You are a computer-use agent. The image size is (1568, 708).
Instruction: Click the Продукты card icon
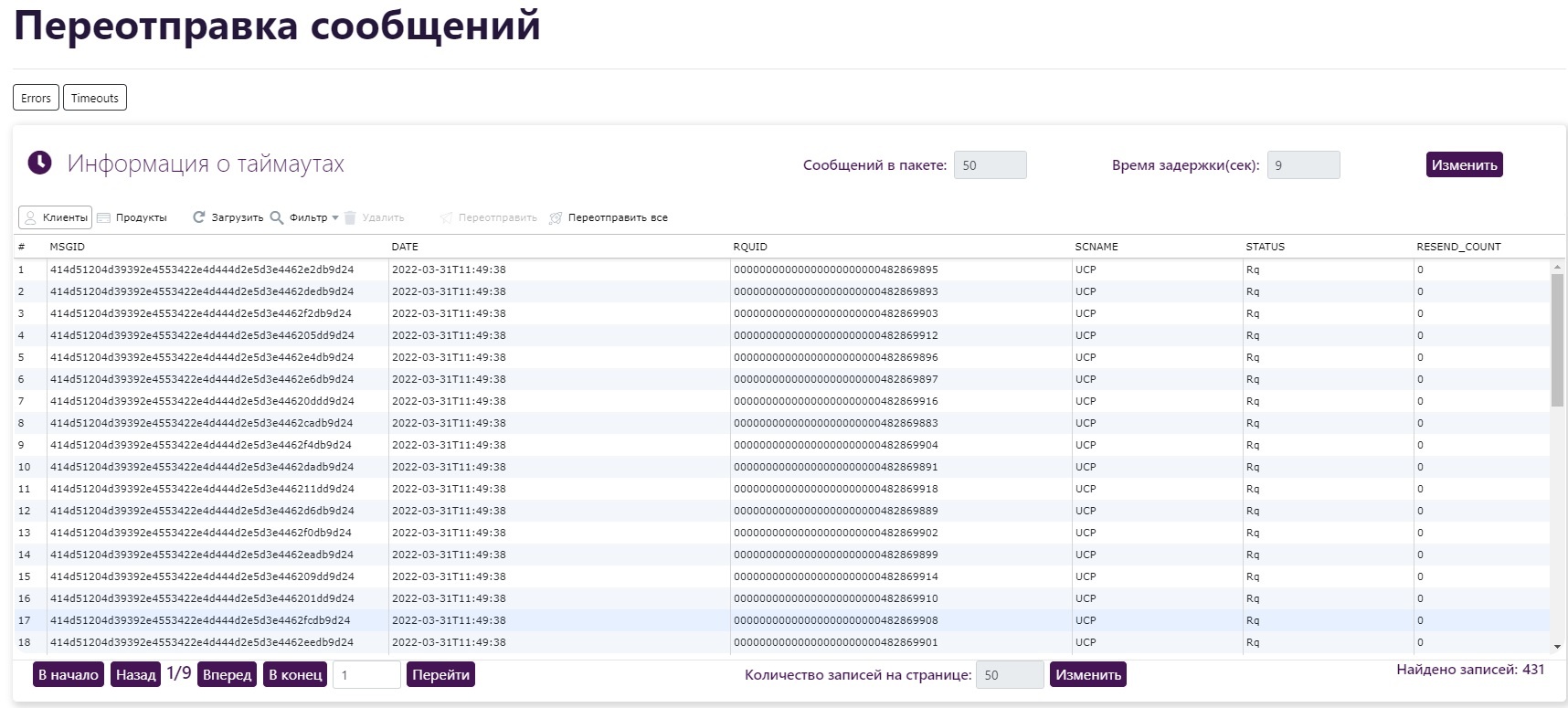(103, 218)
